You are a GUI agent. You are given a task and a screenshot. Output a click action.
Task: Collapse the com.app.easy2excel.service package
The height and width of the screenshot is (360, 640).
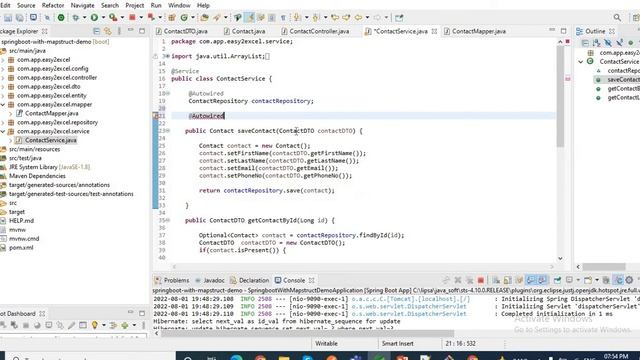tap(2, 131)
